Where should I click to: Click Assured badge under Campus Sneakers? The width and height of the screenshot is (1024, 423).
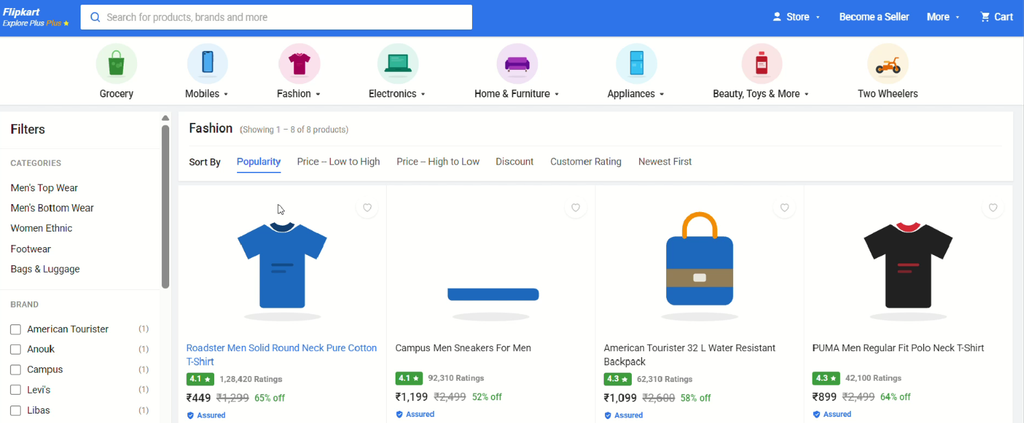tap(415, 415)
